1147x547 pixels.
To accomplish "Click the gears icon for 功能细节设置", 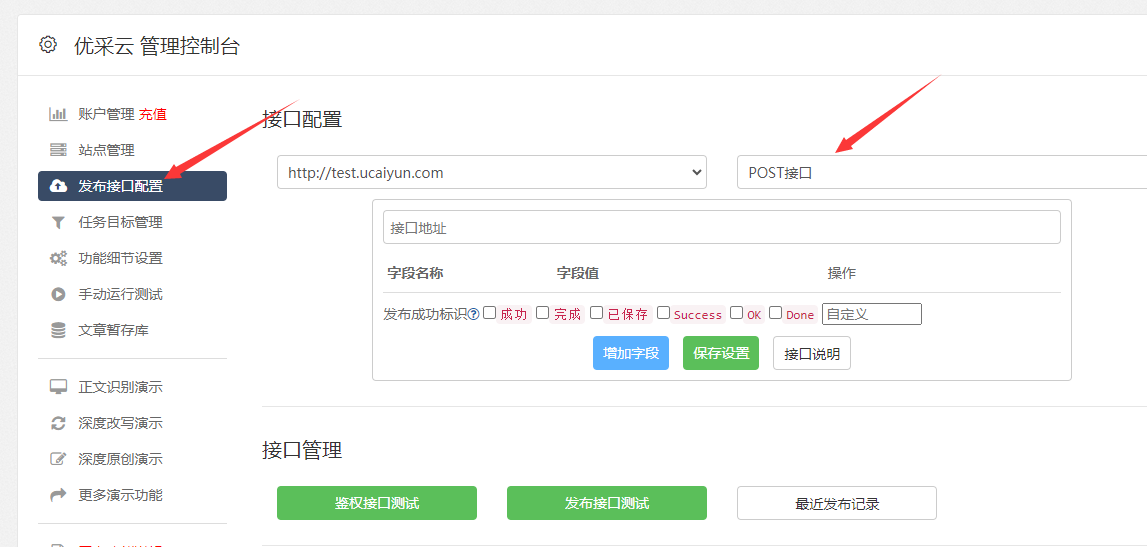I will (58, 258).
